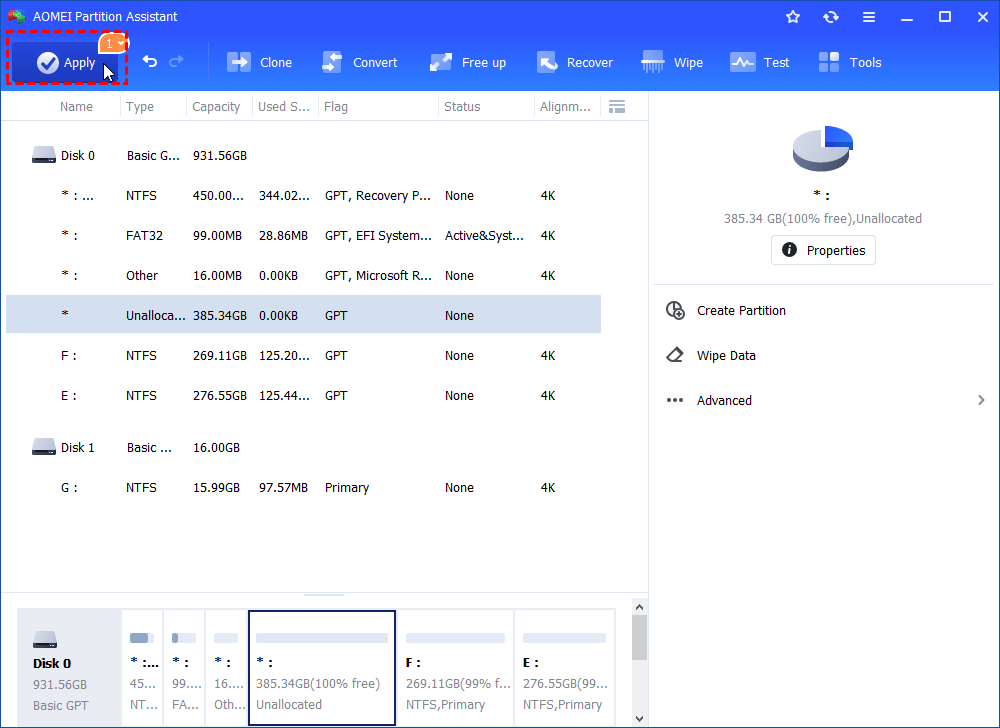Expand the Advanced options arrow
This screenshot has height=728, width=1000.
pyautogui.click(x=981, y=400)
